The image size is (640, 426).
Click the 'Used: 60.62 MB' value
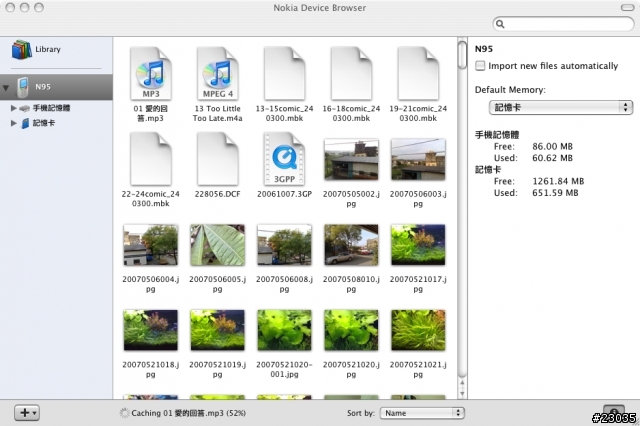(x=552, y=158)
